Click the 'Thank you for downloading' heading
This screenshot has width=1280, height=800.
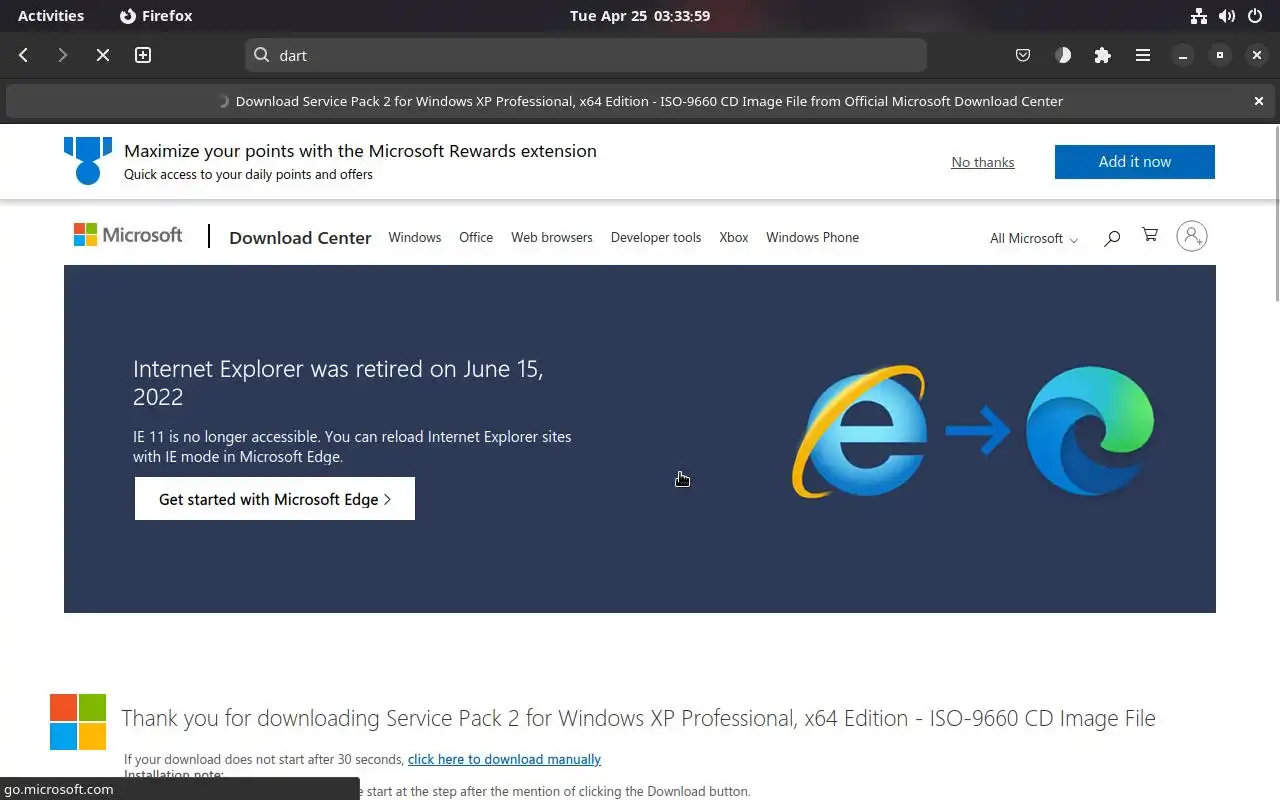click(x=638, y=718)
